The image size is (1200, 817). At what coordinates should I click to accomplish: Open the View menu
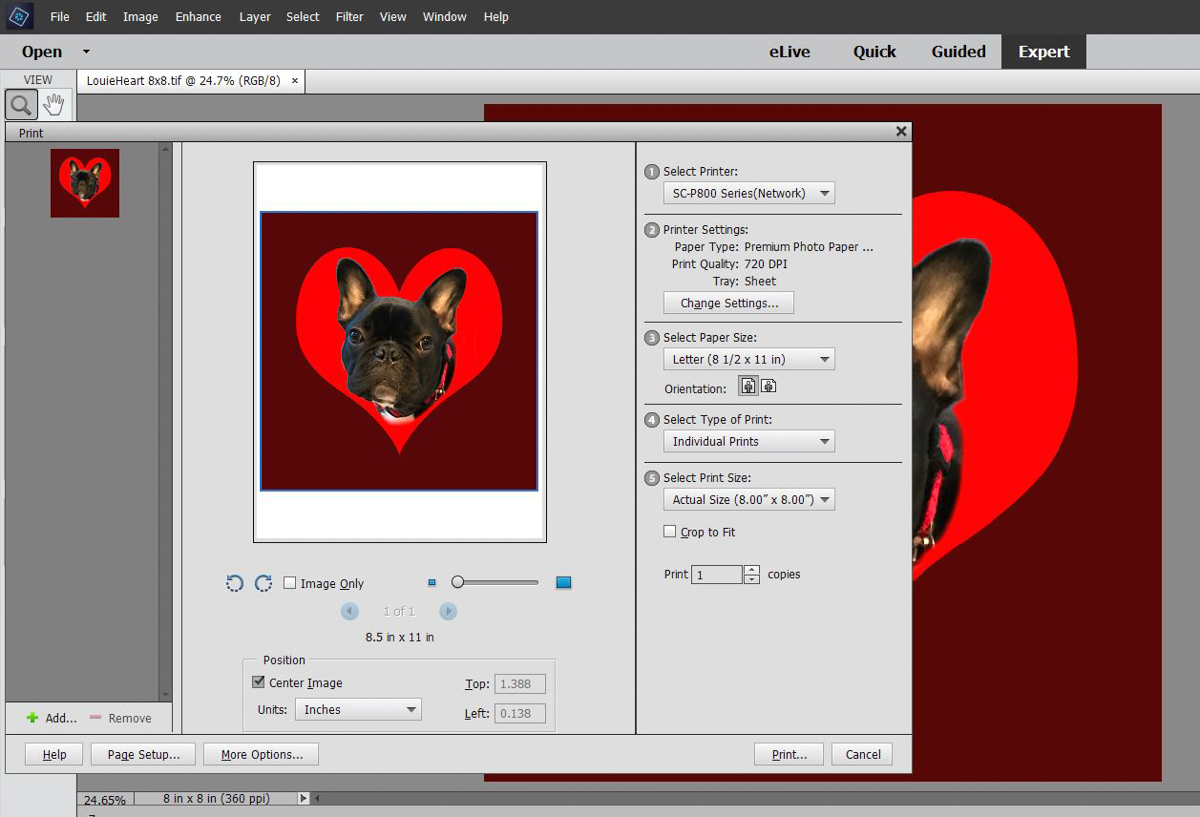393,16
